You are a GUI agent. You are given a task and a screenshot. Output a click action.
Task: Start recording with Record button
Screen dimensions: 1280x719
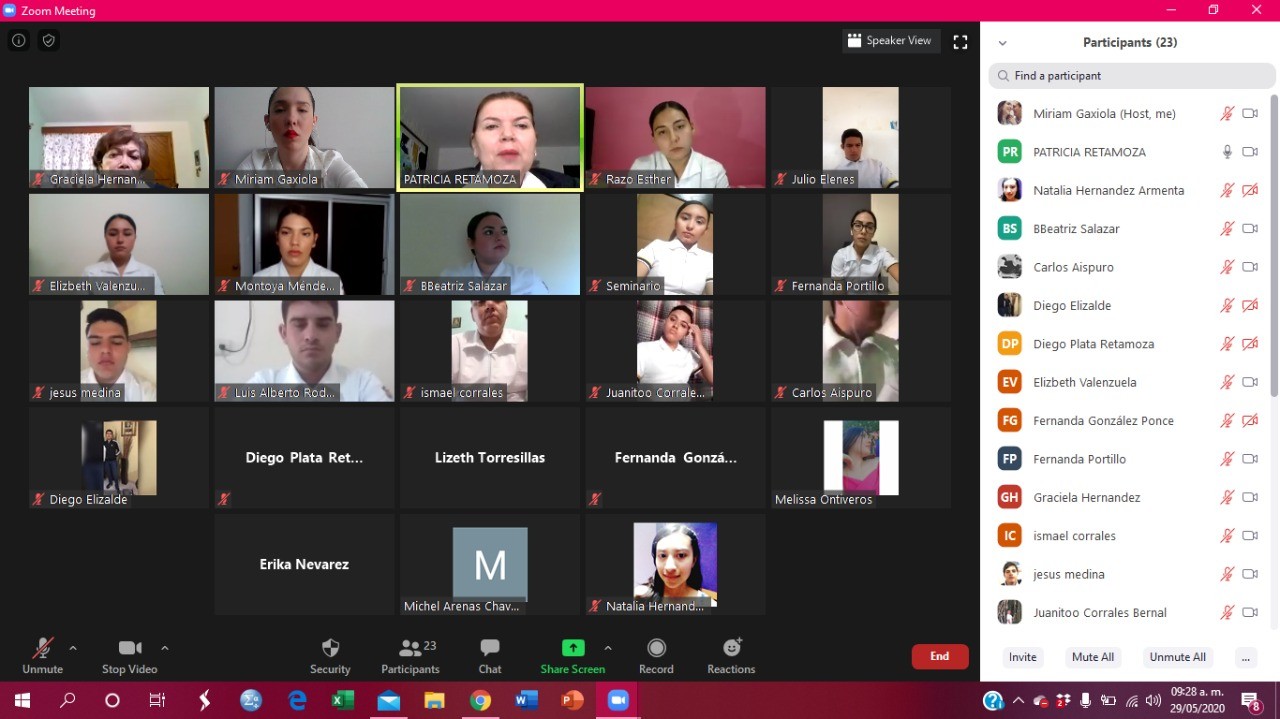click(x=656, y=655)
